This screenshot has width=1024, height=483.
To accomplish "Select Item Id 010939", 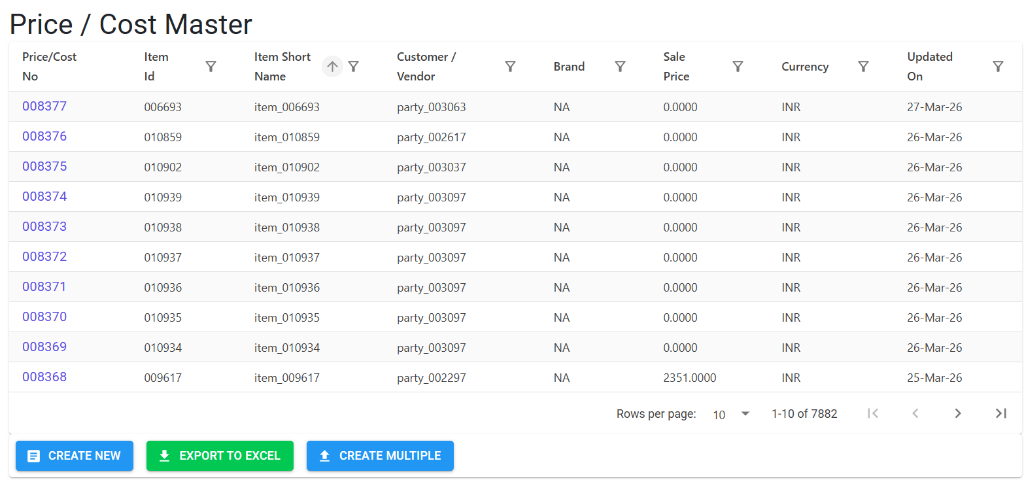I will (x=163, y=197).
